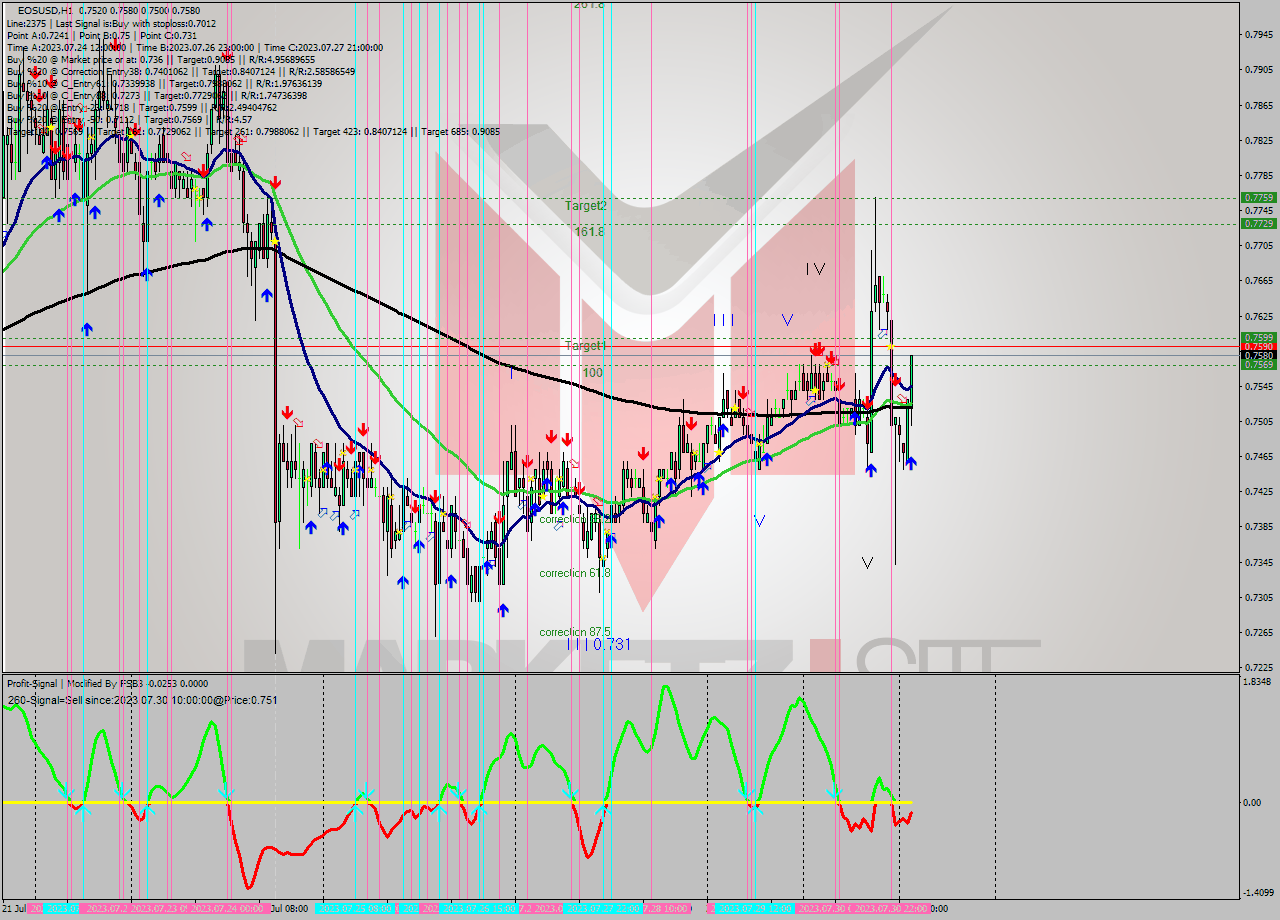This screenshot has height=920, width=1280.
Task: Click the '2023.07.24 00:00' time marker
Action: point(229,909)
